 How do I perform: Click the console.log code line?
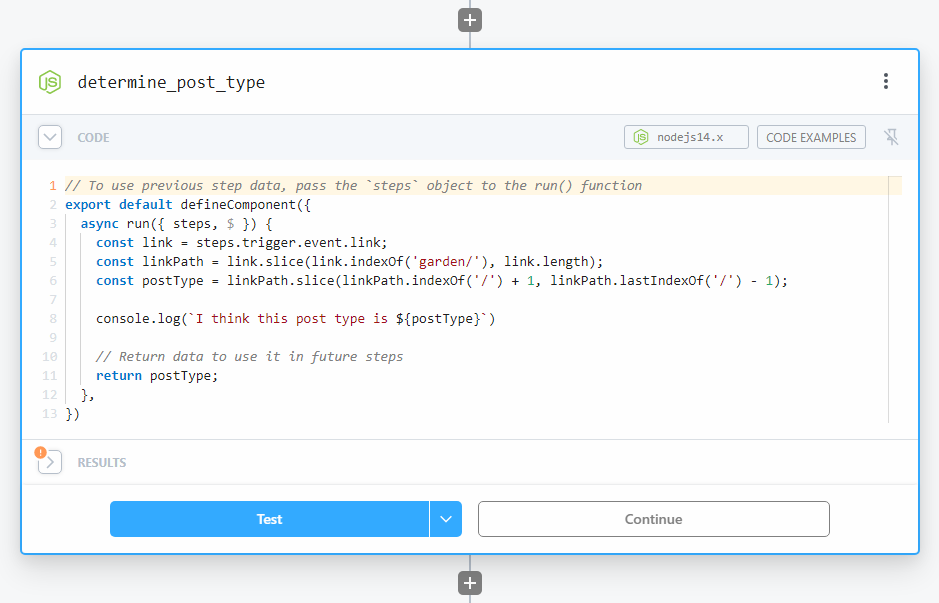[296, 319]
